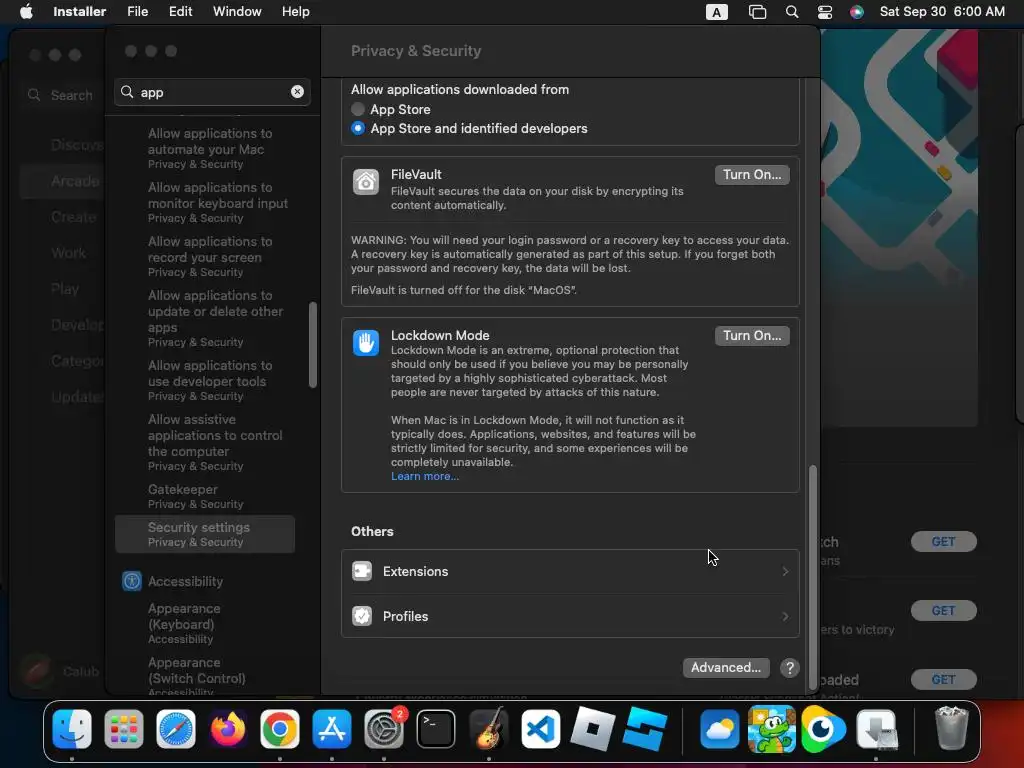The height and width of the screenshot is (768, 1024).
Task: Open the Installer disk icon in dock
Action: [876, 729]
